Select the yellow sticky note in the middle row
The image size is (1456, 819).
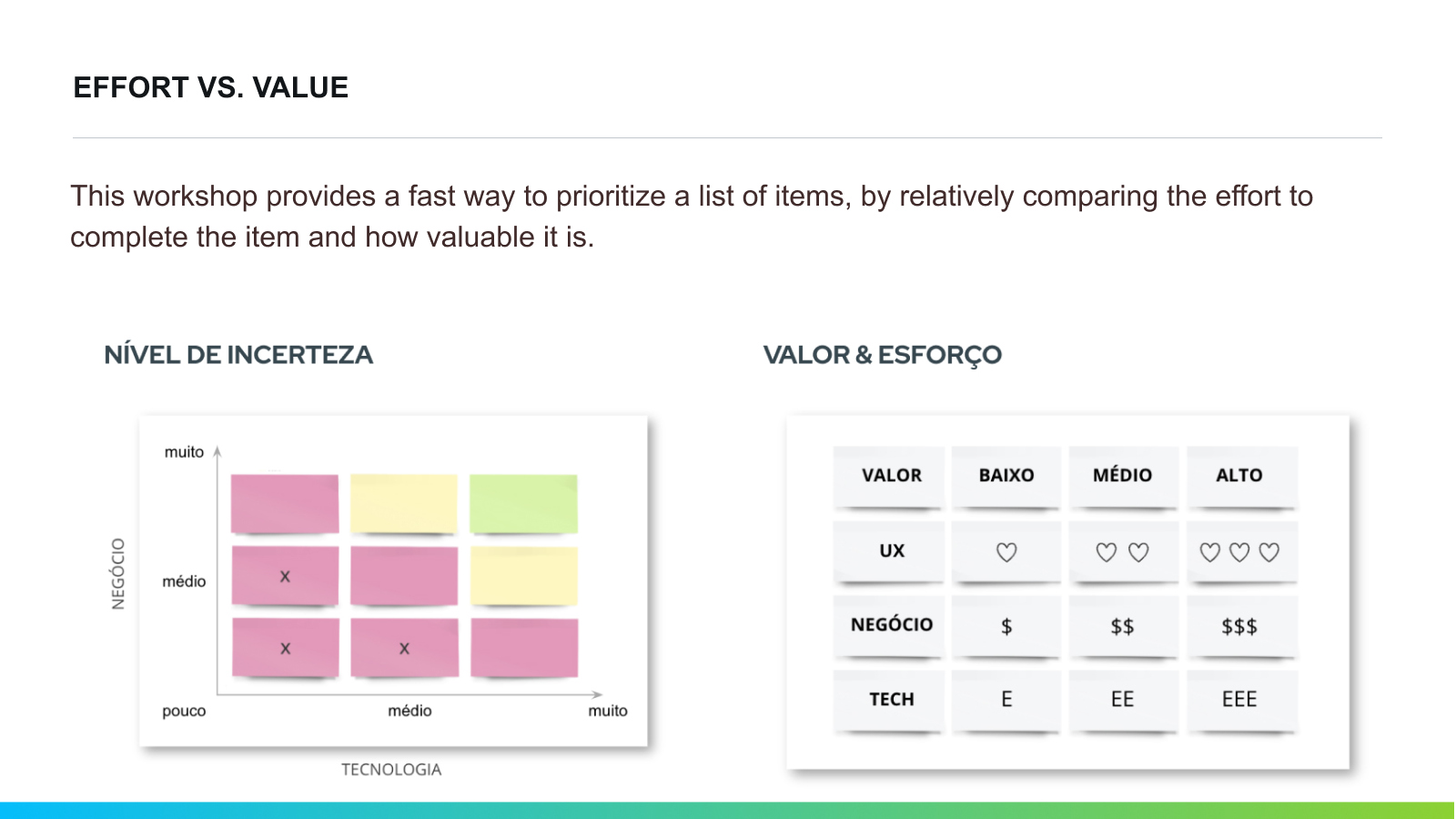523,576
